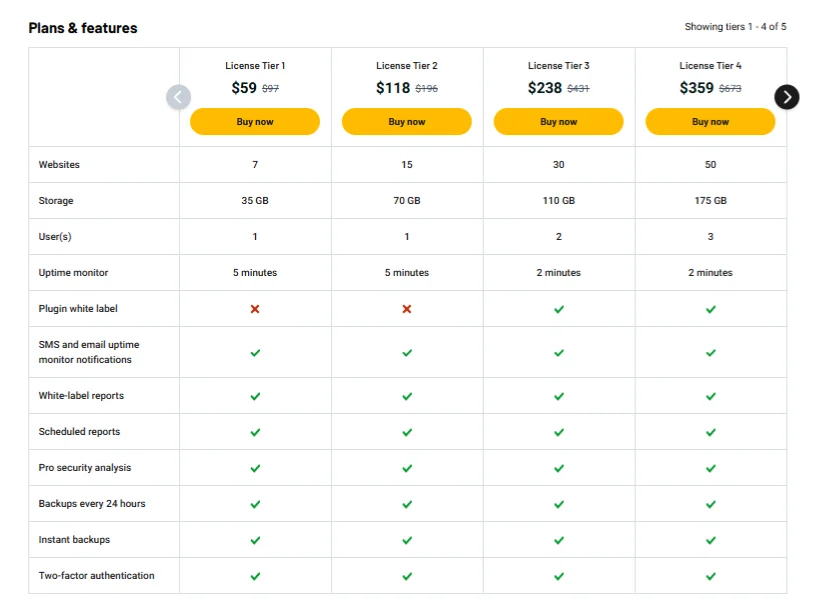Click the next tiers right arrow
Screen dimensions: 837x603
(787, 97)
